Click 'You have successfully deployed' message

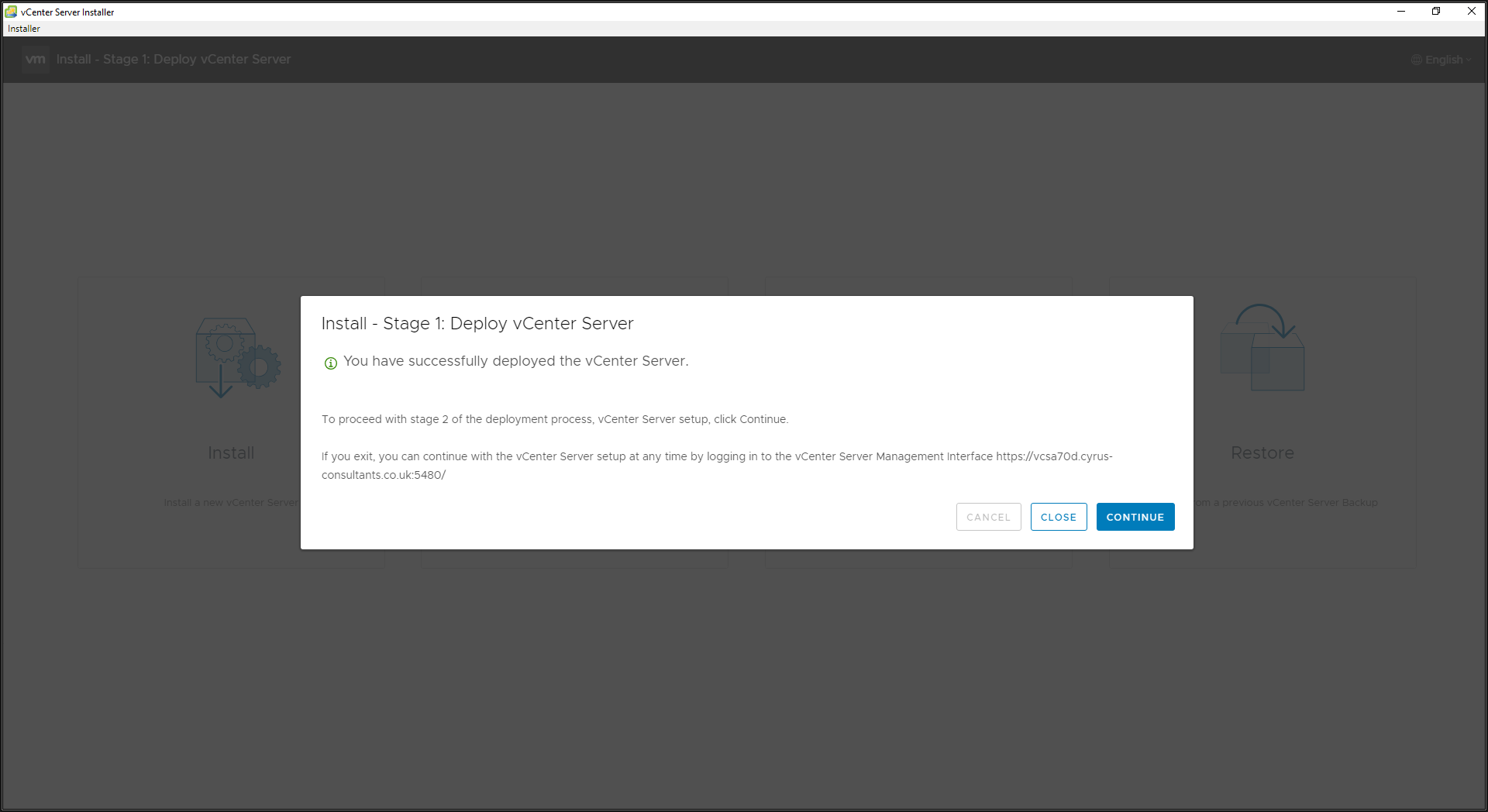coord(516,361)
